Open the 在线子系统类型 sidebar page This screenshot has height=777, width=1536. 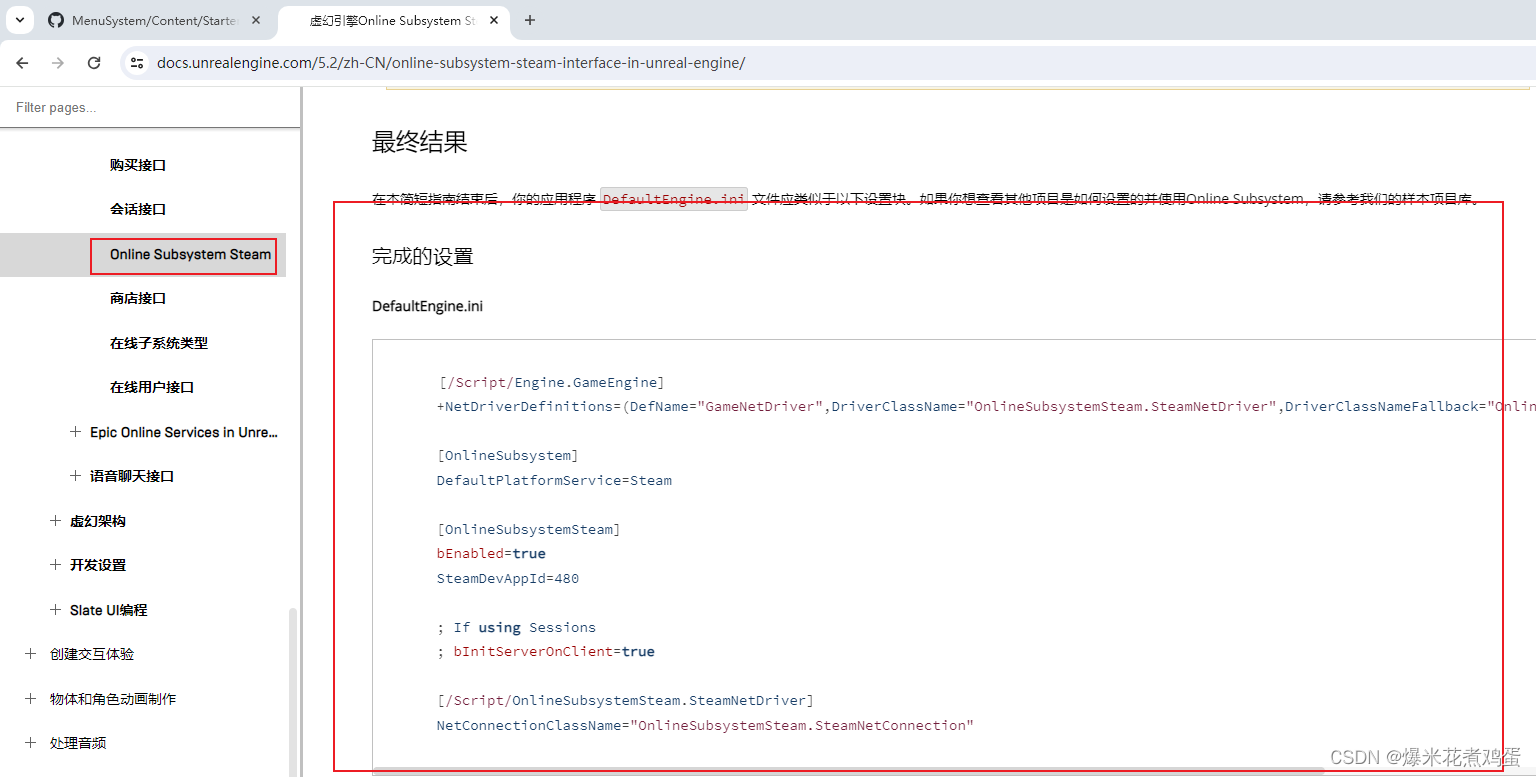[159, 343]
